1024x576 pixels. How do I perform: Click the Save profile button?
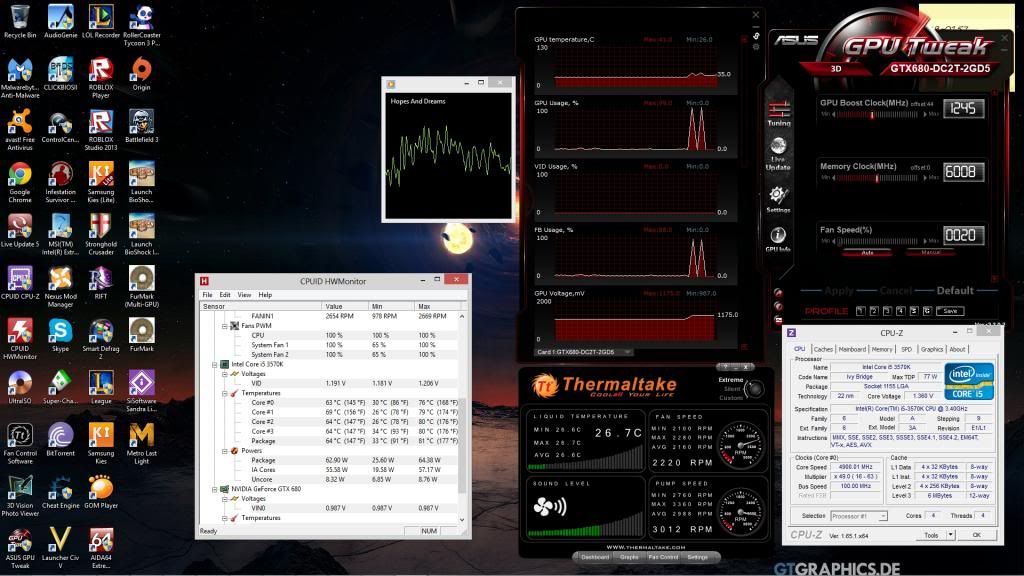pos(950,311)
